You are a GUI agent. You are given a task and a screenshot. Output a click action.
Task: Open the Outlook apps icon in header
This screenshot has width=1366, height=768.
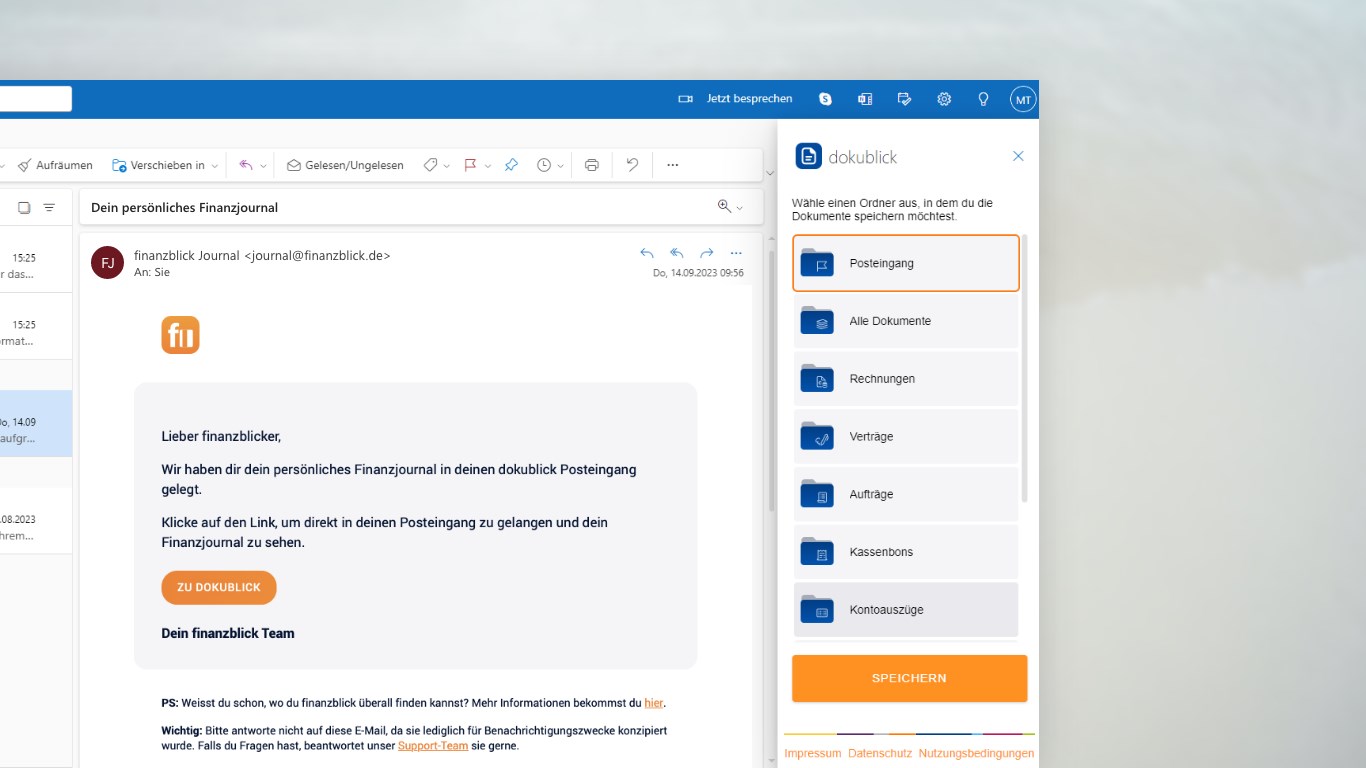coord(865,99)
